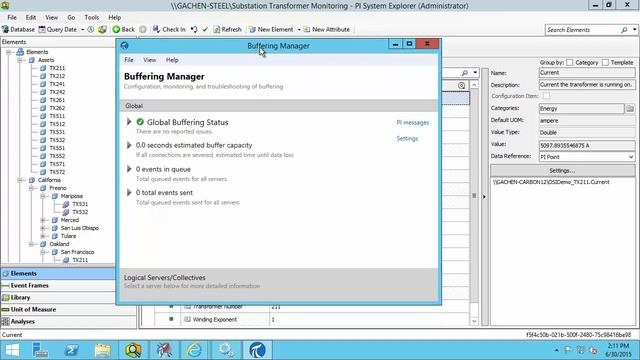Open the Help menu in Buffering Manager

point(172,60)
